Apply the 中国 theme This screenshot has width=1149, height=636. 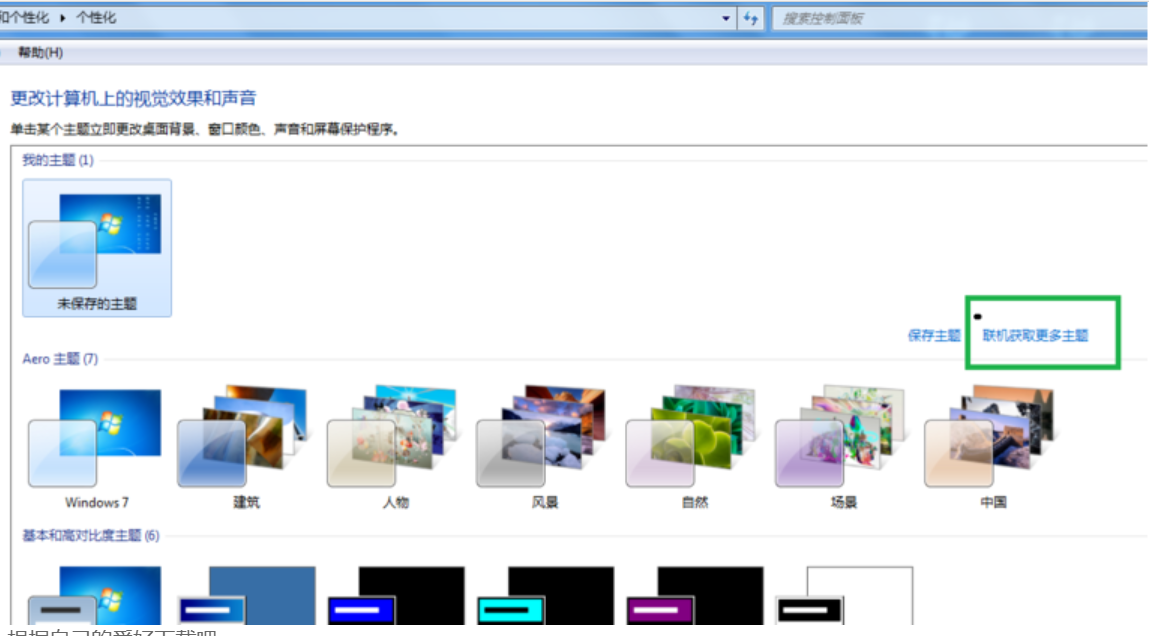(x=992, y=440)
